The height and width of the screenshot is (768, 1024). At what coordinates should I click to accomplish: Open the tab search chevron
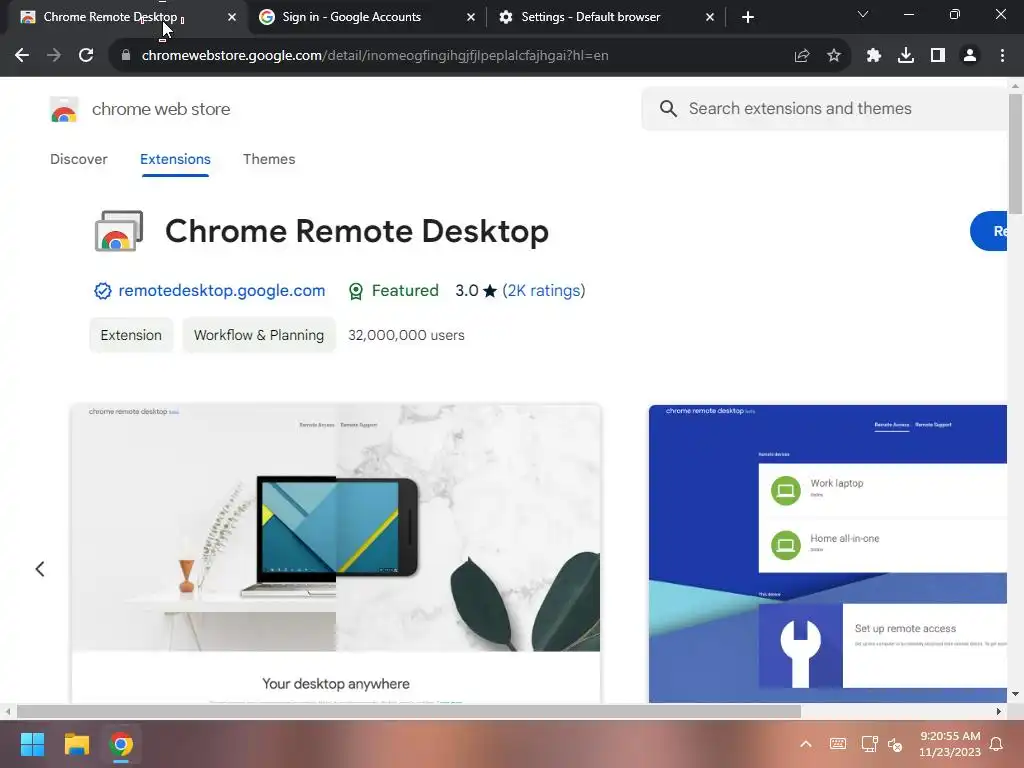tap(863, 14)
